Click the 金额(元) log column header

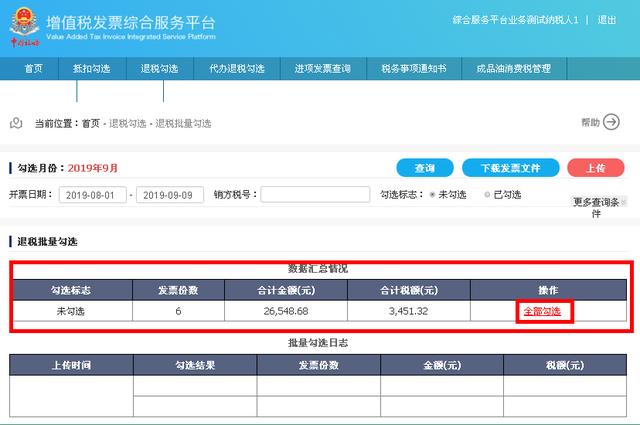[442, 365]
